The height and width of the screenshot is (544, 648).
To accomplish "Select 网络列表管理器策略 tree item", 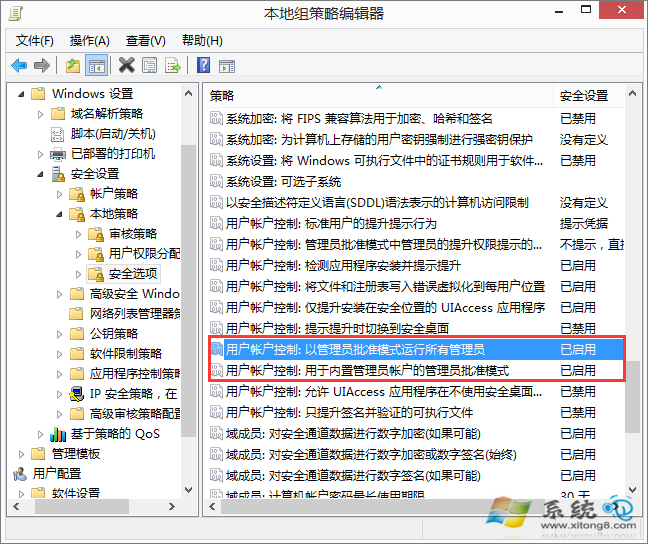I will coord(135,314).
